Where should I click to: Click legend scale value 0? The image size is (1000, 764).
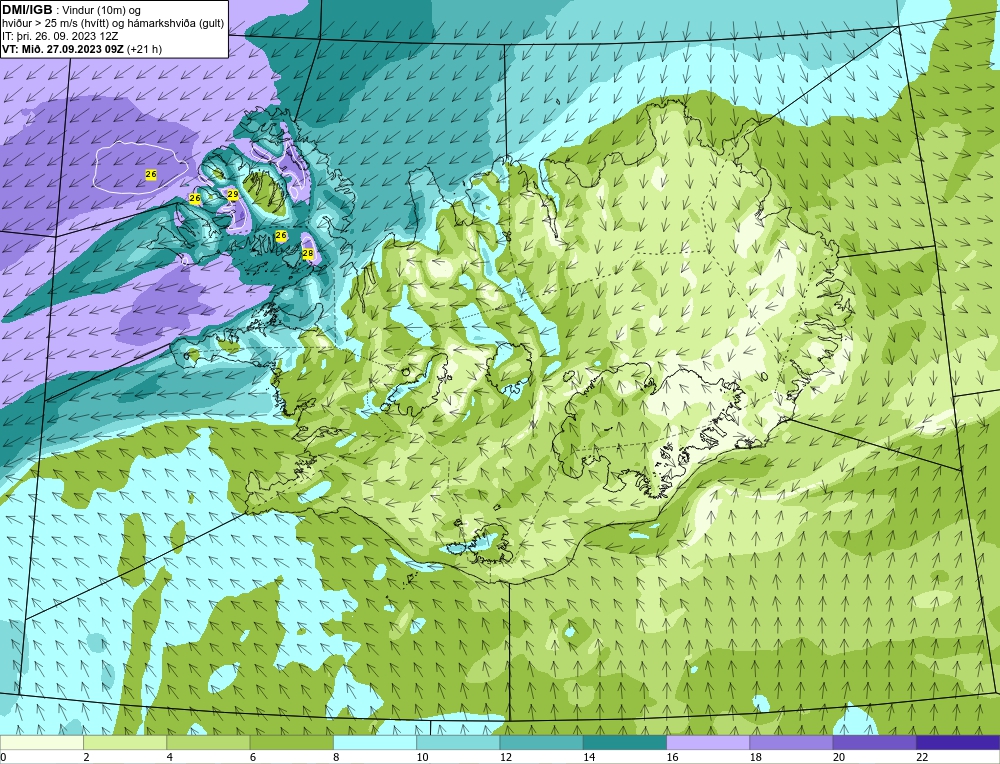(x=3, y=757)
